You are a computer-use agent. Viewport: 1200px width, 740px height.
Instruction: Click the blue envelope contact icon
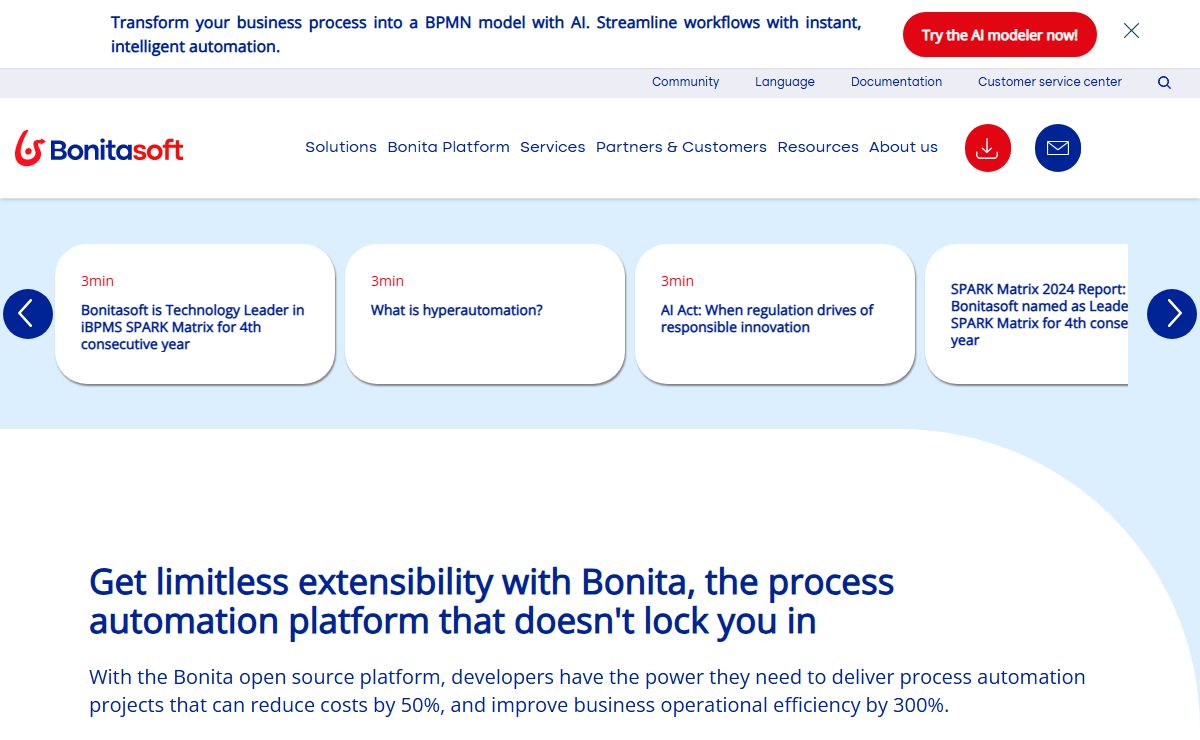pyautogui.click(x=1057, y=148)
